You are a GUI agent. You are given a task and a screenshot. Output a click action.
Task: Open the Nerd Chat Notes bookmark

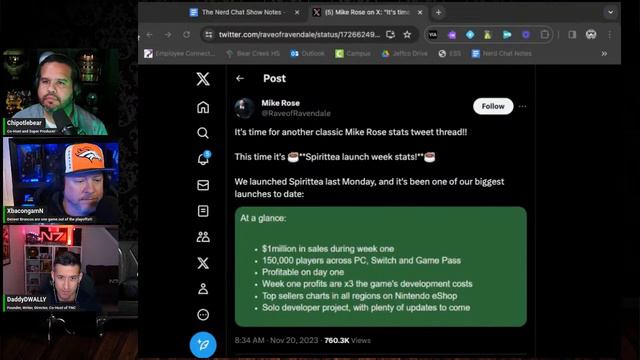[502, 53]
